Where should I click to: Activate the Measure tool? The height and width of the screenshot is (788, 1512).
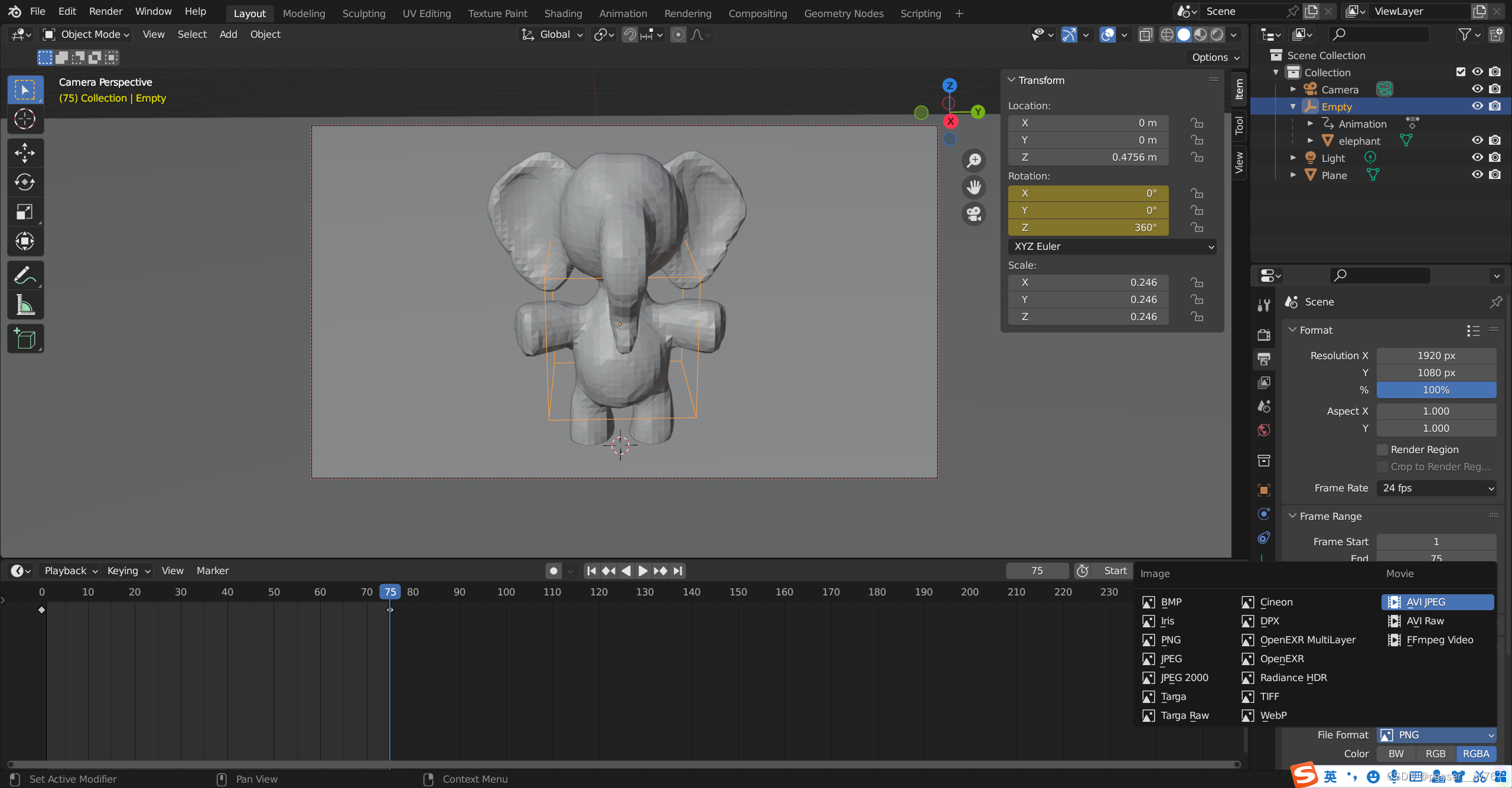point(25,305)
